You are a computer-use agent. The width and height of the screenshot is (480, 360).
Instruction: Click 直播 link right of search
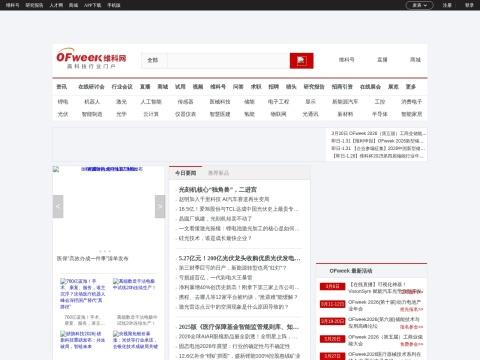click(x=382, y=60)
